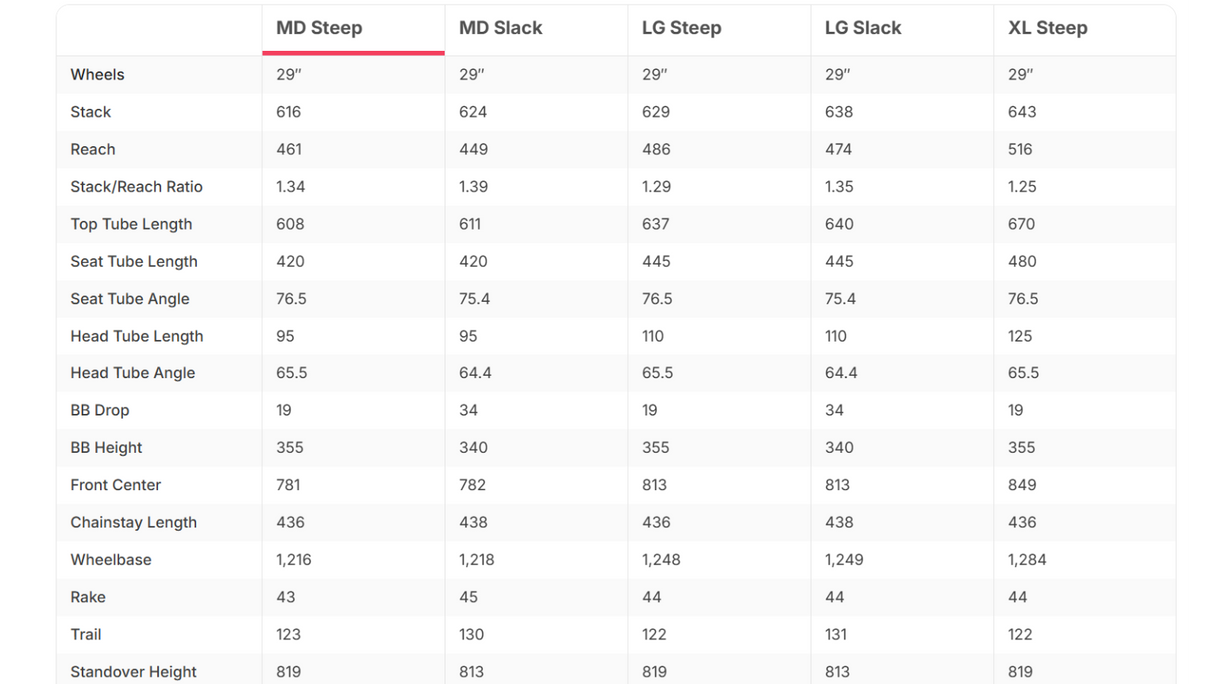This screenshot has width=1214, height=684.
Task: Click the Wheels row label
Action: (97, 75)
